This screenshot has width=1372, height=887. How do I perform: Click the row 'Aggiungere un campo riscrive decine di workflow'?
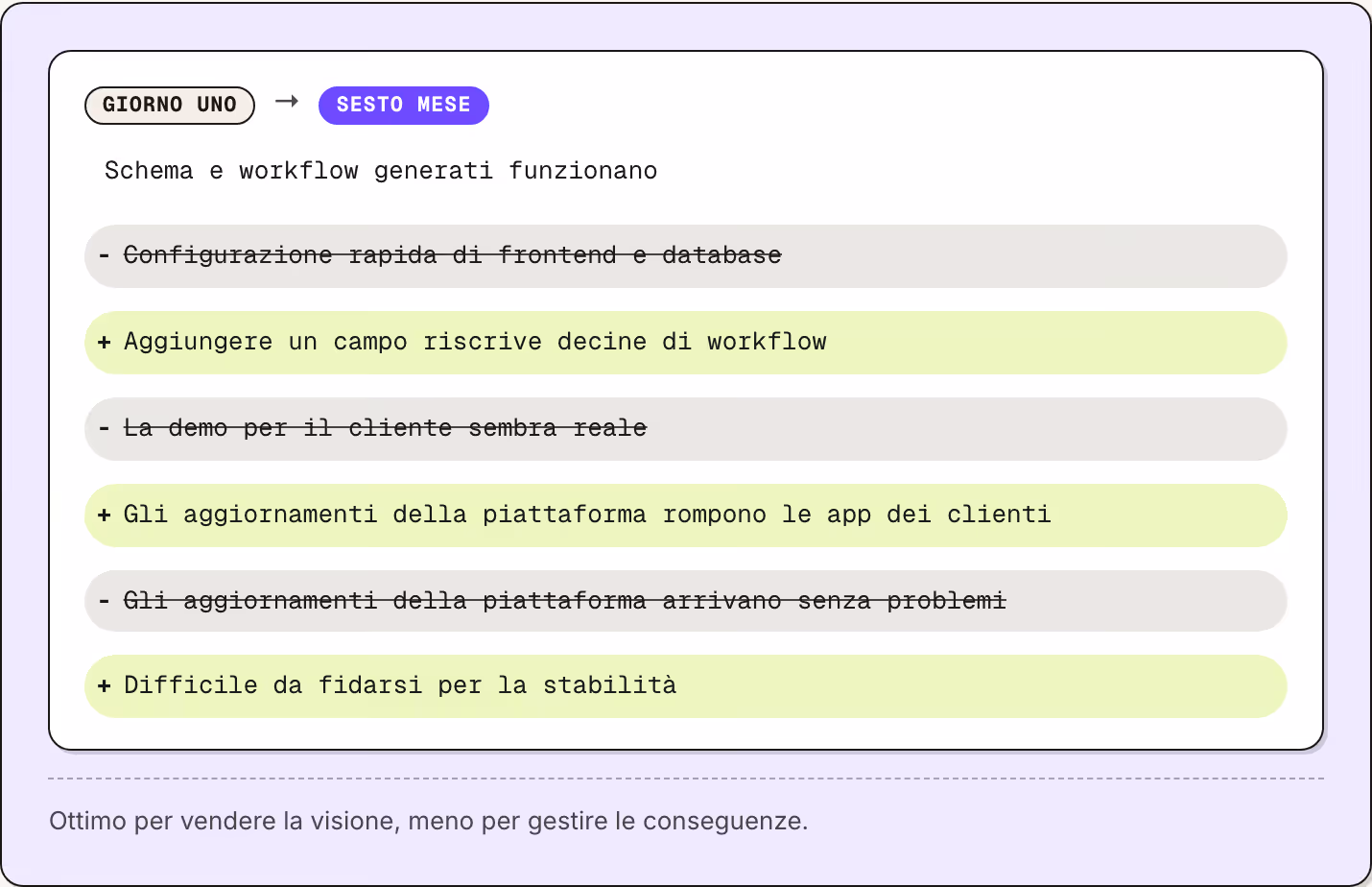686,343
